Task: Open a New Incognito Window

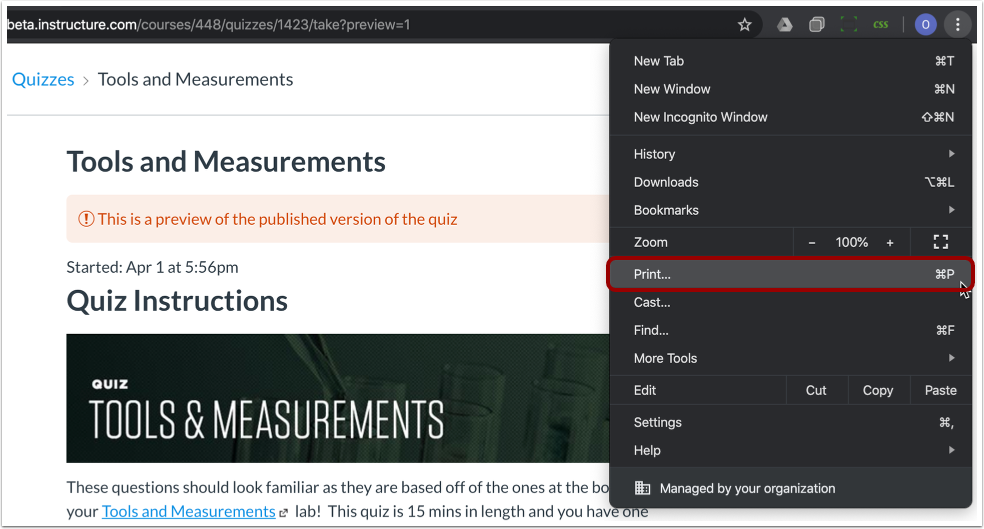Action: click(790, 117)
